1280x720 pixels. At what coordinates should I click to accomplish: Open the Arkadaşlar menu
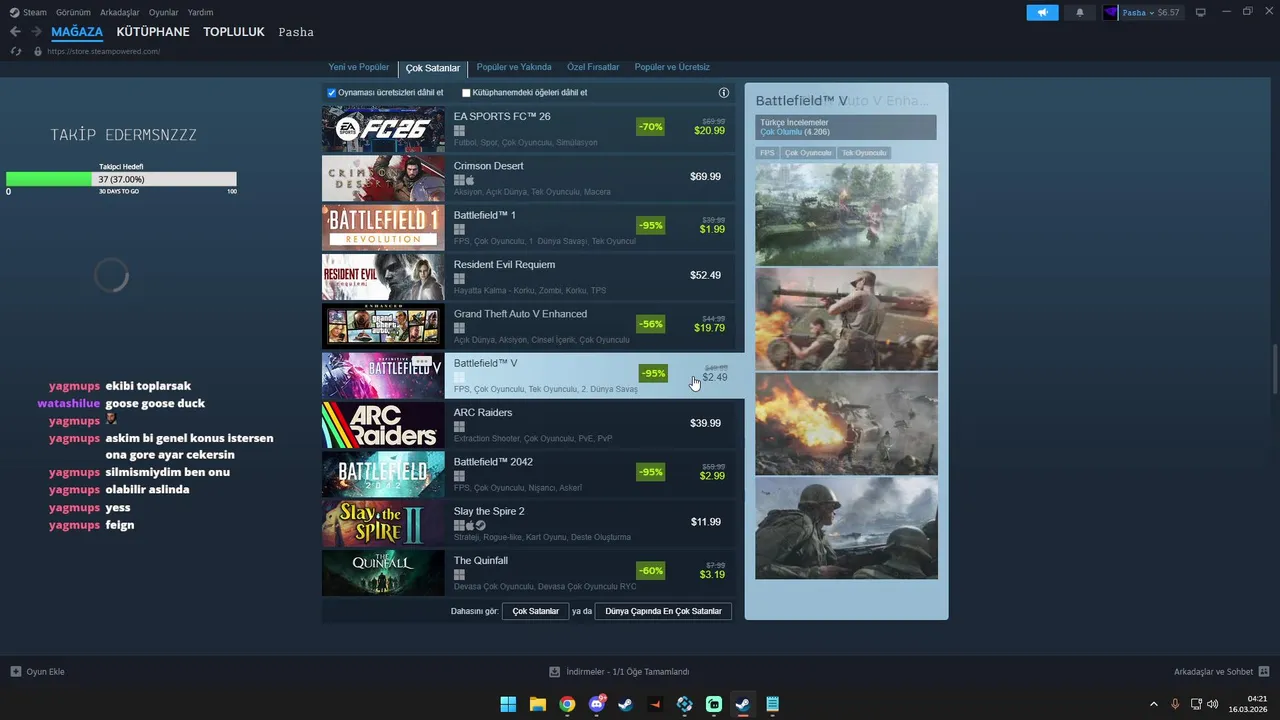(119, 12)
